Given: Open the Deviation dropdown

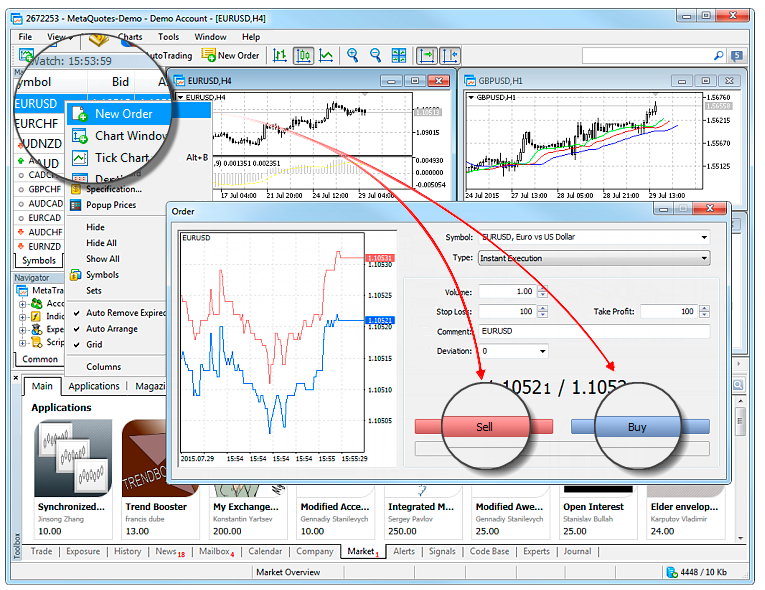Looking at the screenshot, I should pos(543,351).
